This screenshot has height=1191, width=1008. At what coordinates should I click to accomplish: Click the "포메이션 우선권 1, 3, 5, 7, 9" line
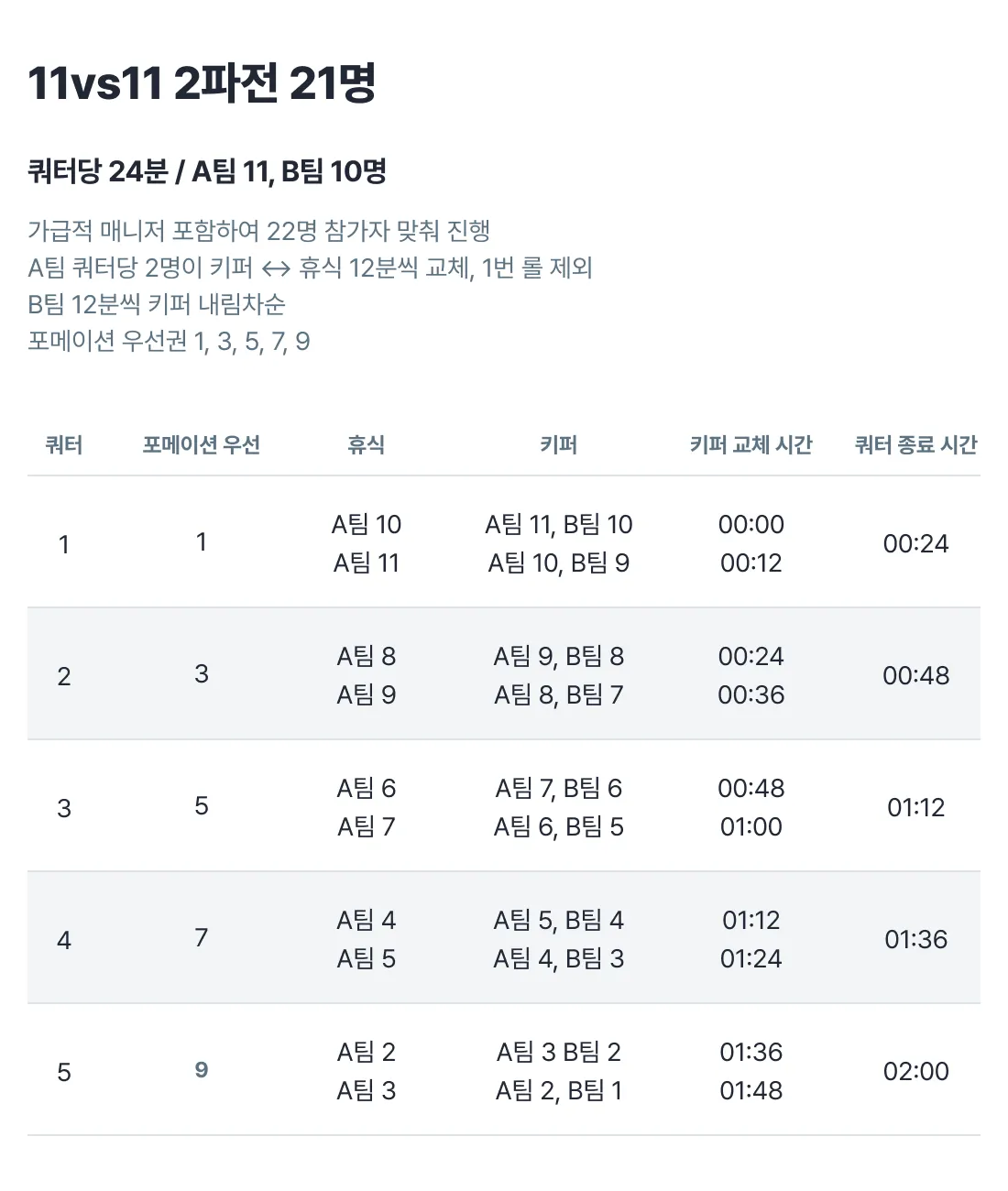click(169, 342)
